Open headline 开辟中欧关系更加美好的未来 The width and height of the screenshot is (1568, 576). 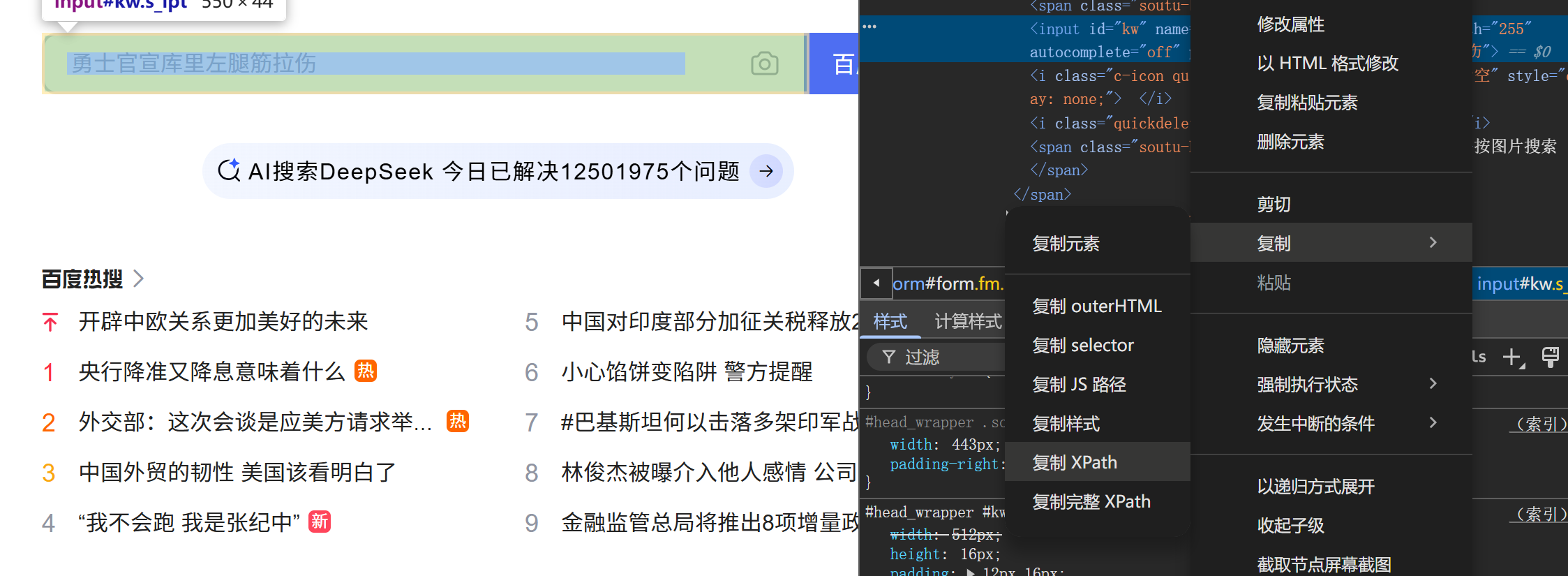[223, 321]
